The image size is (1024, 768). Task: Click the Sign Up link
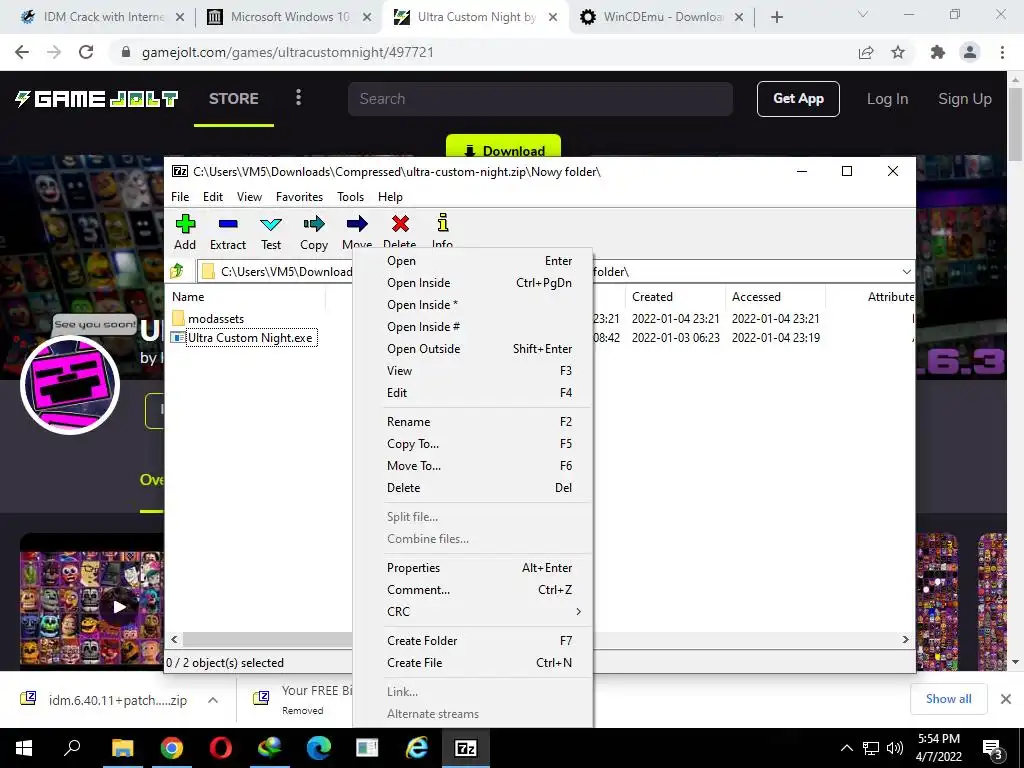point(965,99)
